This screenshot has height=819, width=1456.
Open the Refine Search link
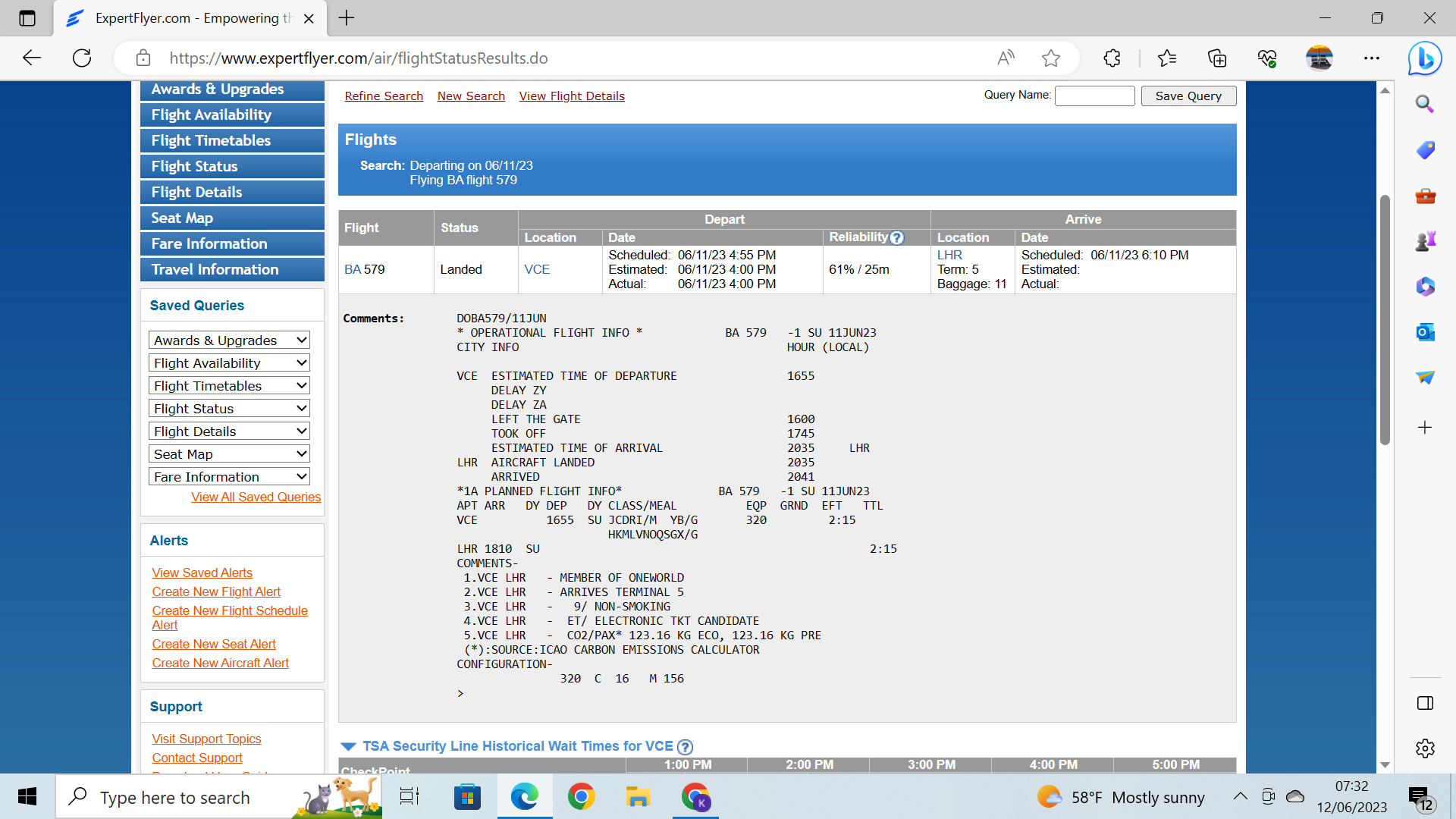click(x=384, y=96)
